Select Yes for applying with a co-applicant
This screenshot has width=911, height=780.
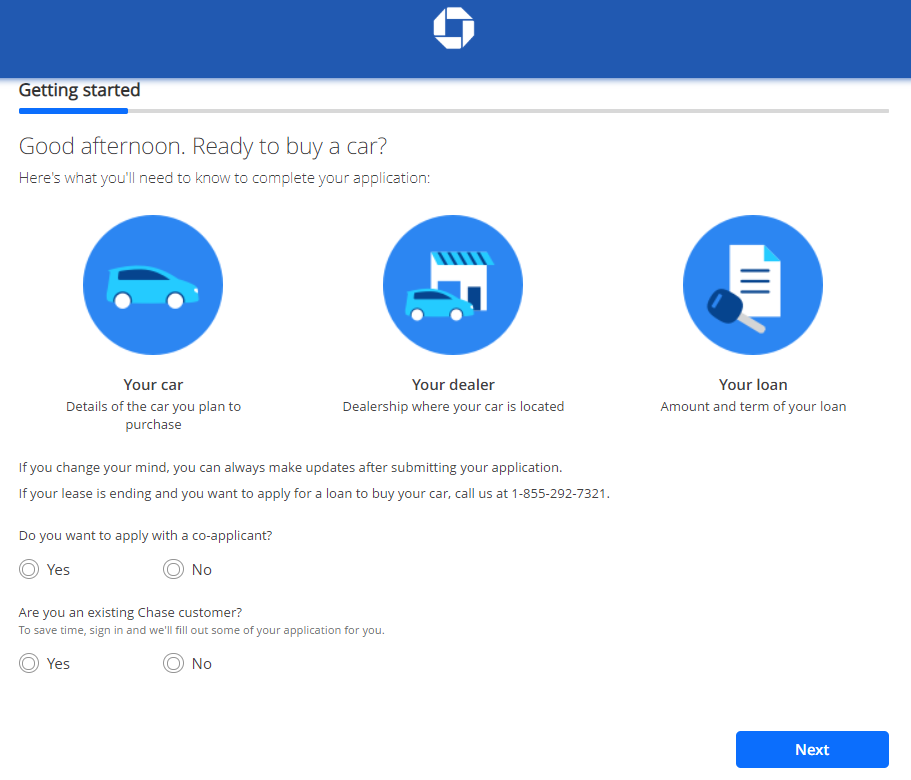(29, 569)
